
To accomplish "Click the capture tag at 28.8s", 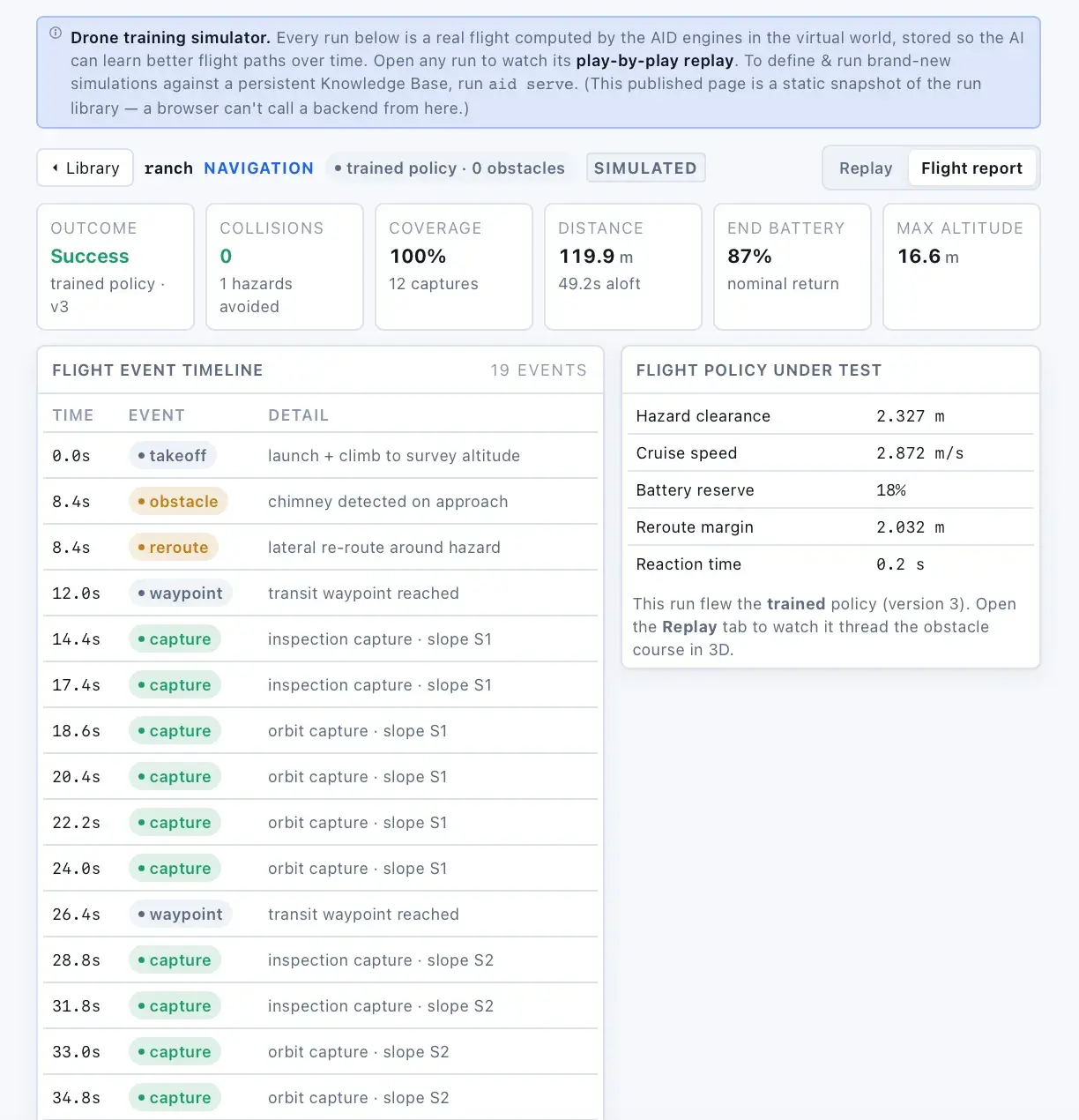I will pyautogui.click(x=175, y=959).
